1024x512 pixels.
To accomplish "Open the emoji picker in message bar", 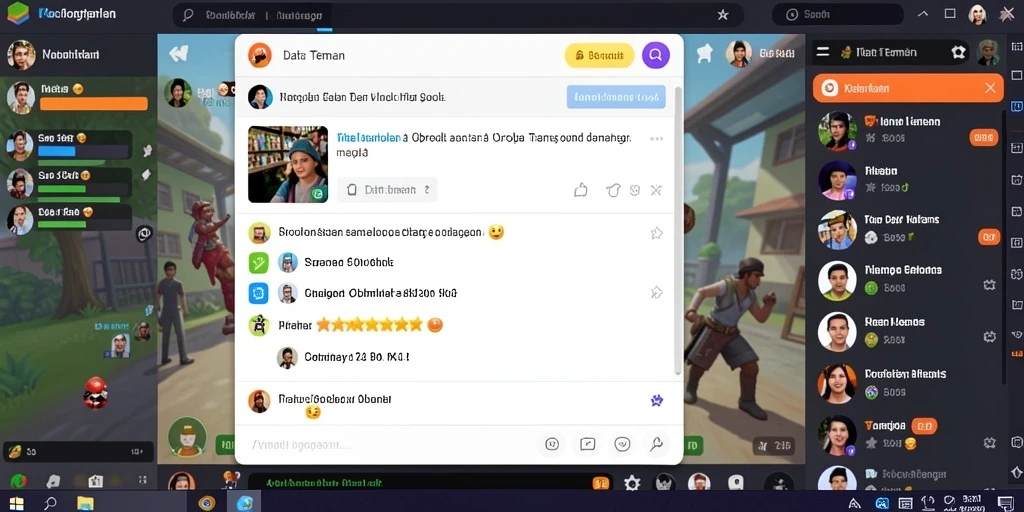I will point(622,445).
